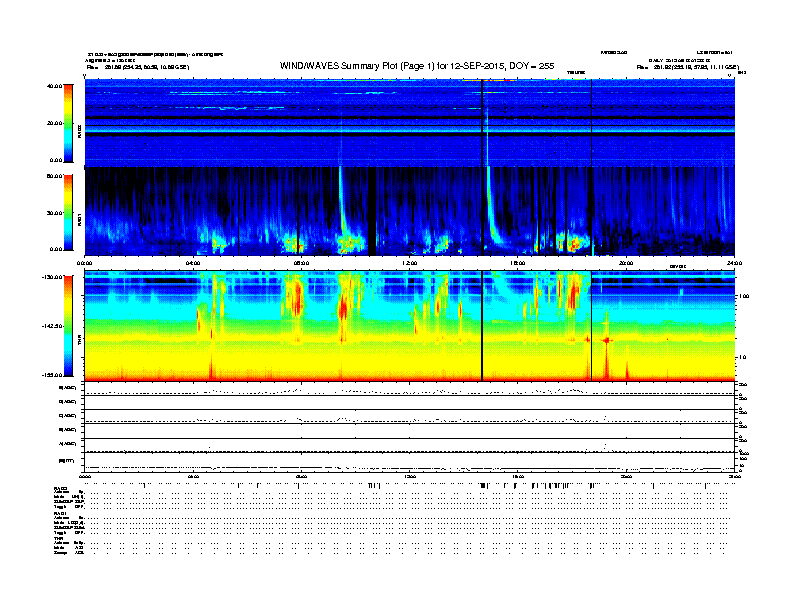Image resolution: width=792 pixels, height=612 pixels.
Task: Click the red cross-shaped spot after 19:00 in TNR
Action: click(607, 340)
